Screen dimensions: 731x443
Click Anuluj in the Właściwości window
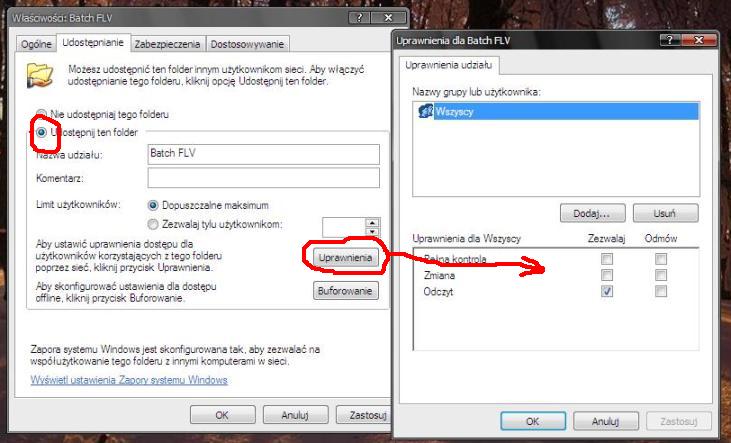pos(295,415)
